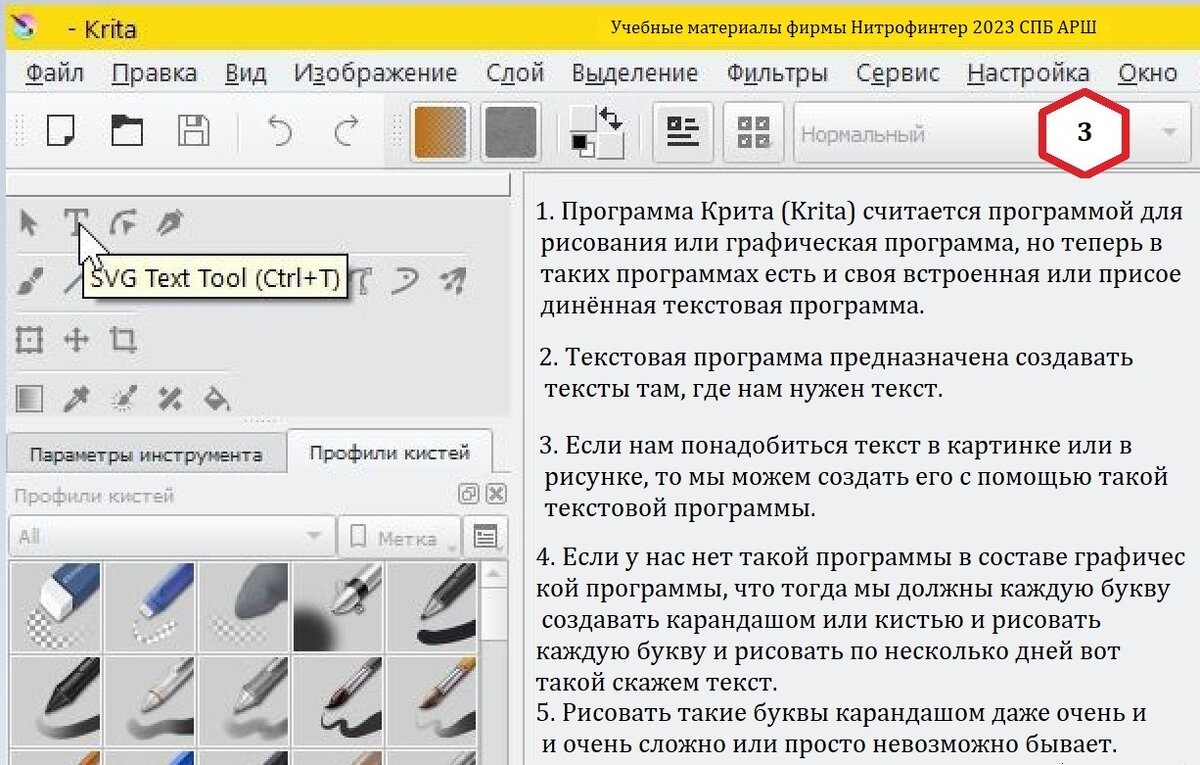Viewport: 1200px width, 765px height.
Task: Select the Edit Shapes tool
Action: click(x=122, y=223)
